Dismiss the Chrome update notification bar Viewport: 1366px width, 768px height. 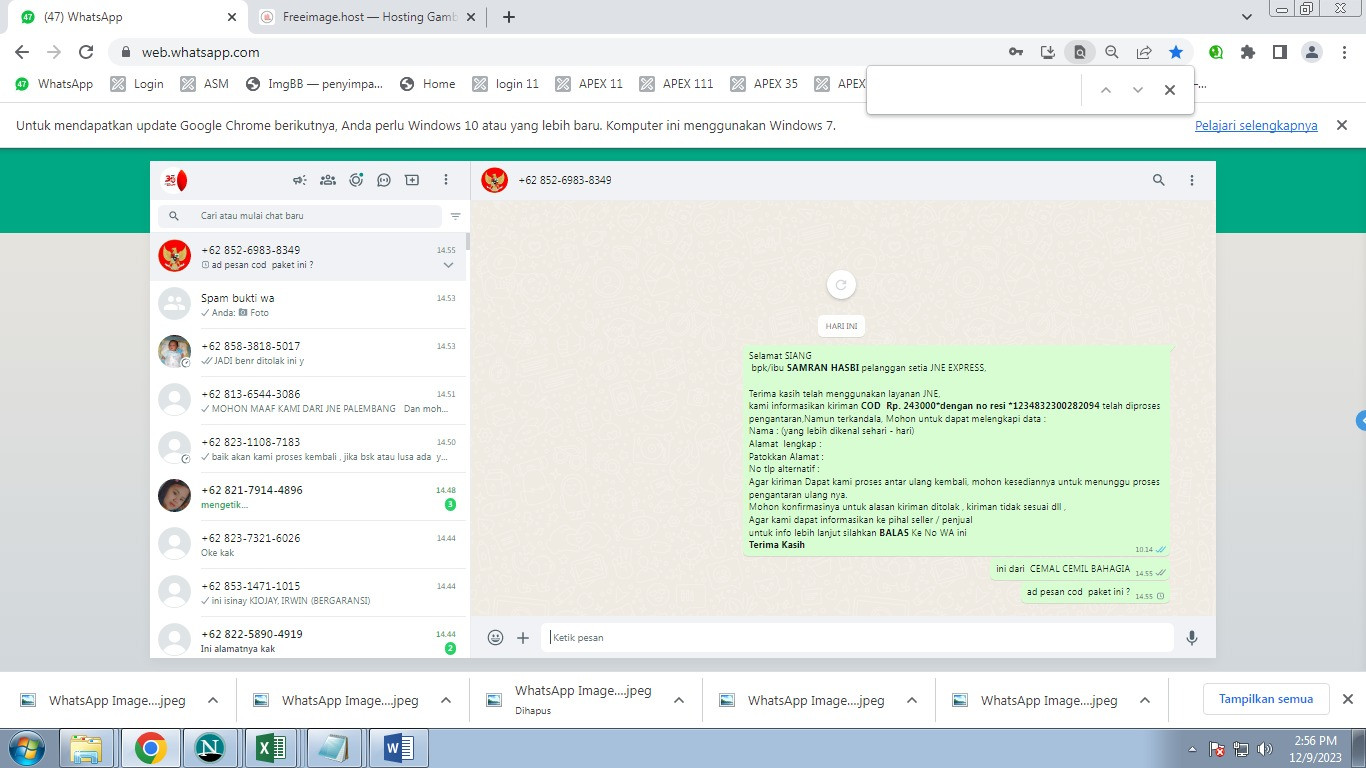tap(1342, 125)
